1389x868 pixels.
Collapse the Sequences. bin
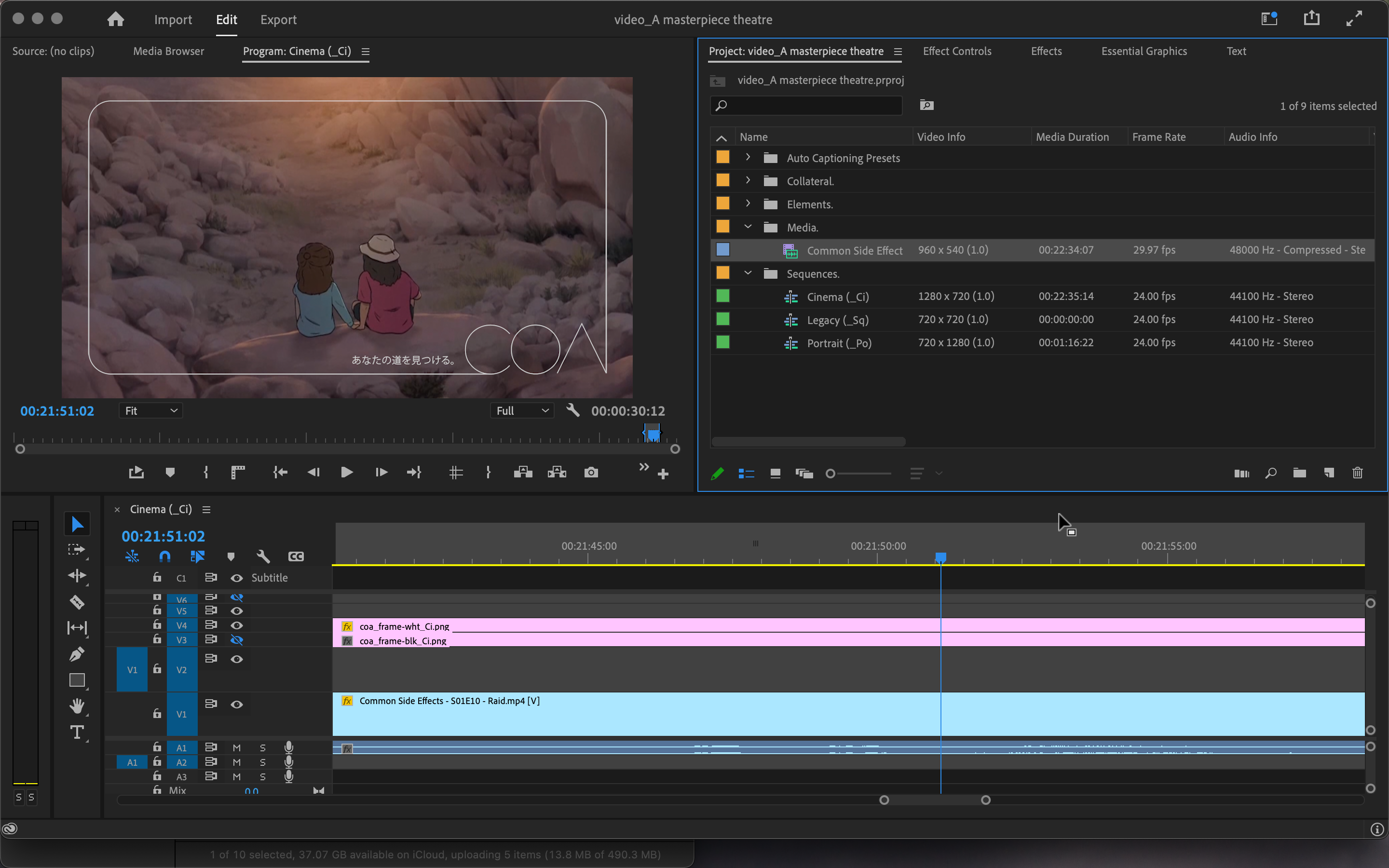pos(747,273)
